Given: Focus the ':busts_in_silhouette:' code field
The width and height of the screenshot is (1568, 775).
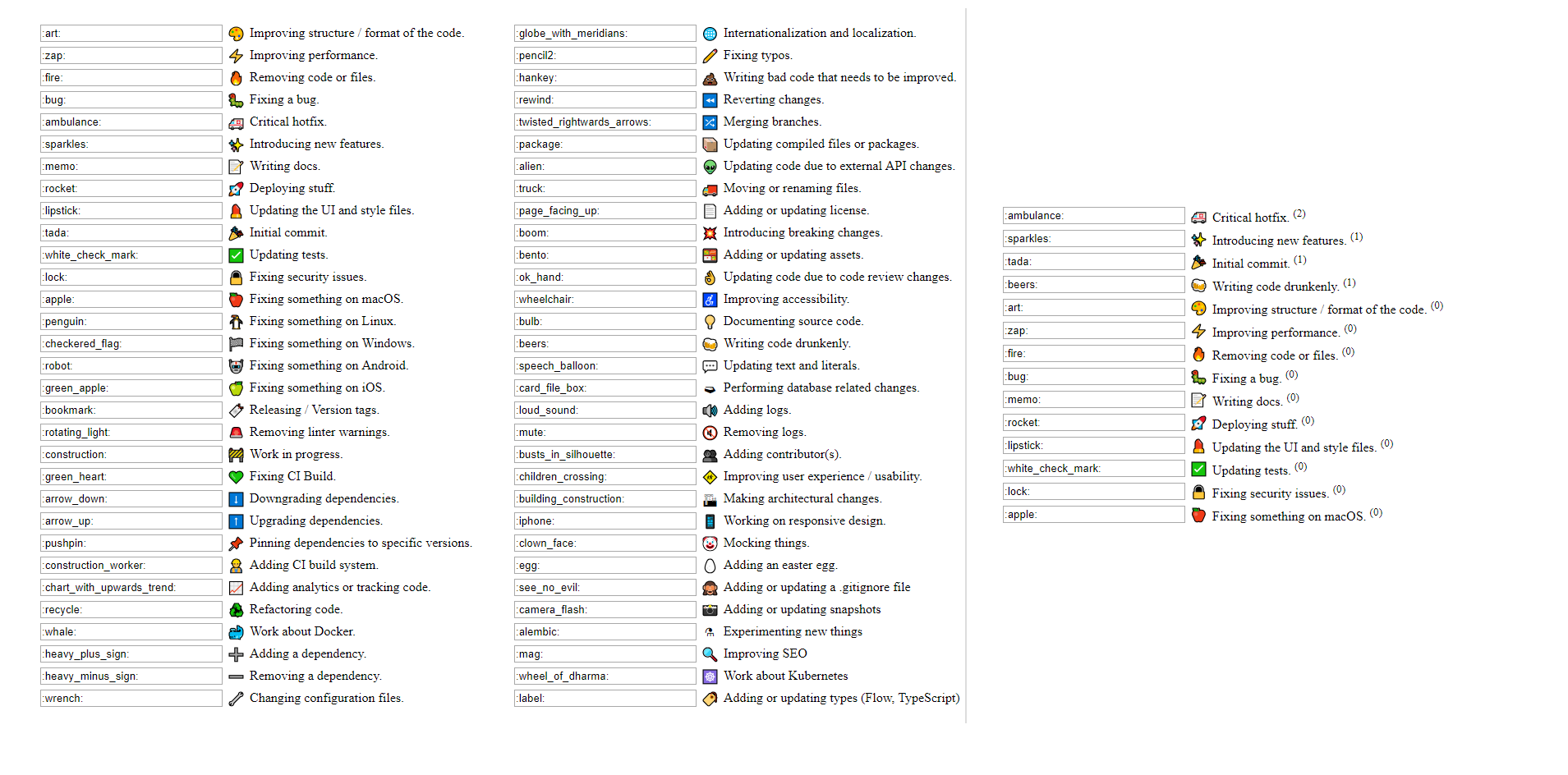Looking at the screenshot, I should (x=605, y=455).
